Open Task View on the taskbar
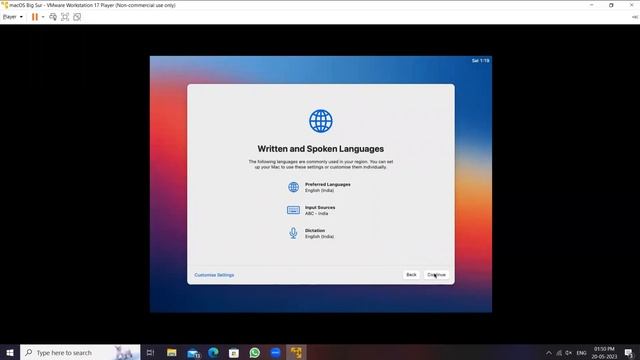This screenshot has height=360, width=640. (x=150, y=352)
